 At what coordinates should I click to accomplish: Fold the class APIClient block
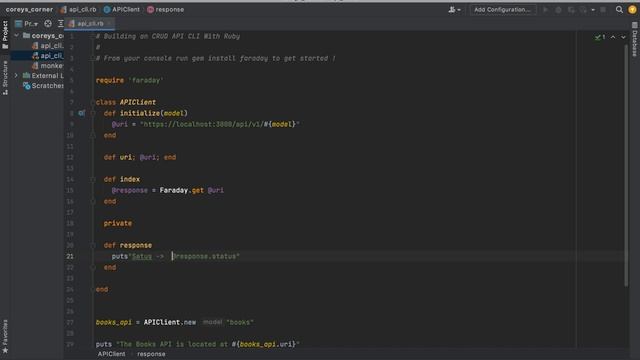coord(93,102)
